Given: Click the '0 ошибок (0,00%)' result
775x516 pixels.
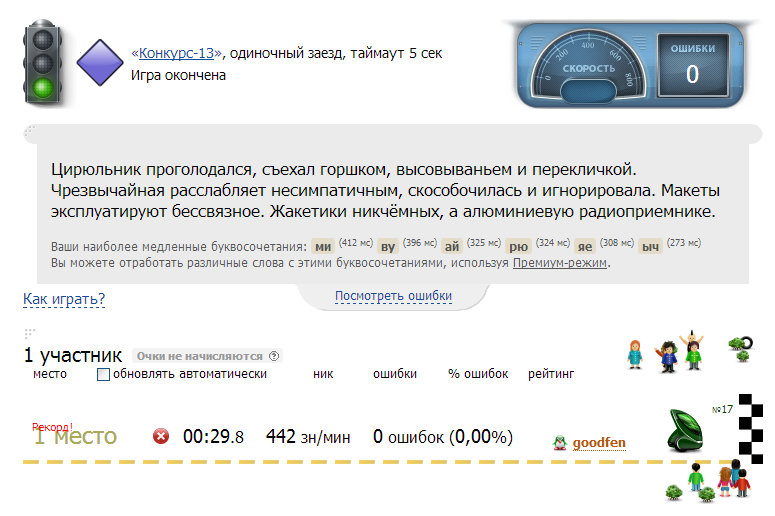Looking at the screenshot, I should point(443,437).
